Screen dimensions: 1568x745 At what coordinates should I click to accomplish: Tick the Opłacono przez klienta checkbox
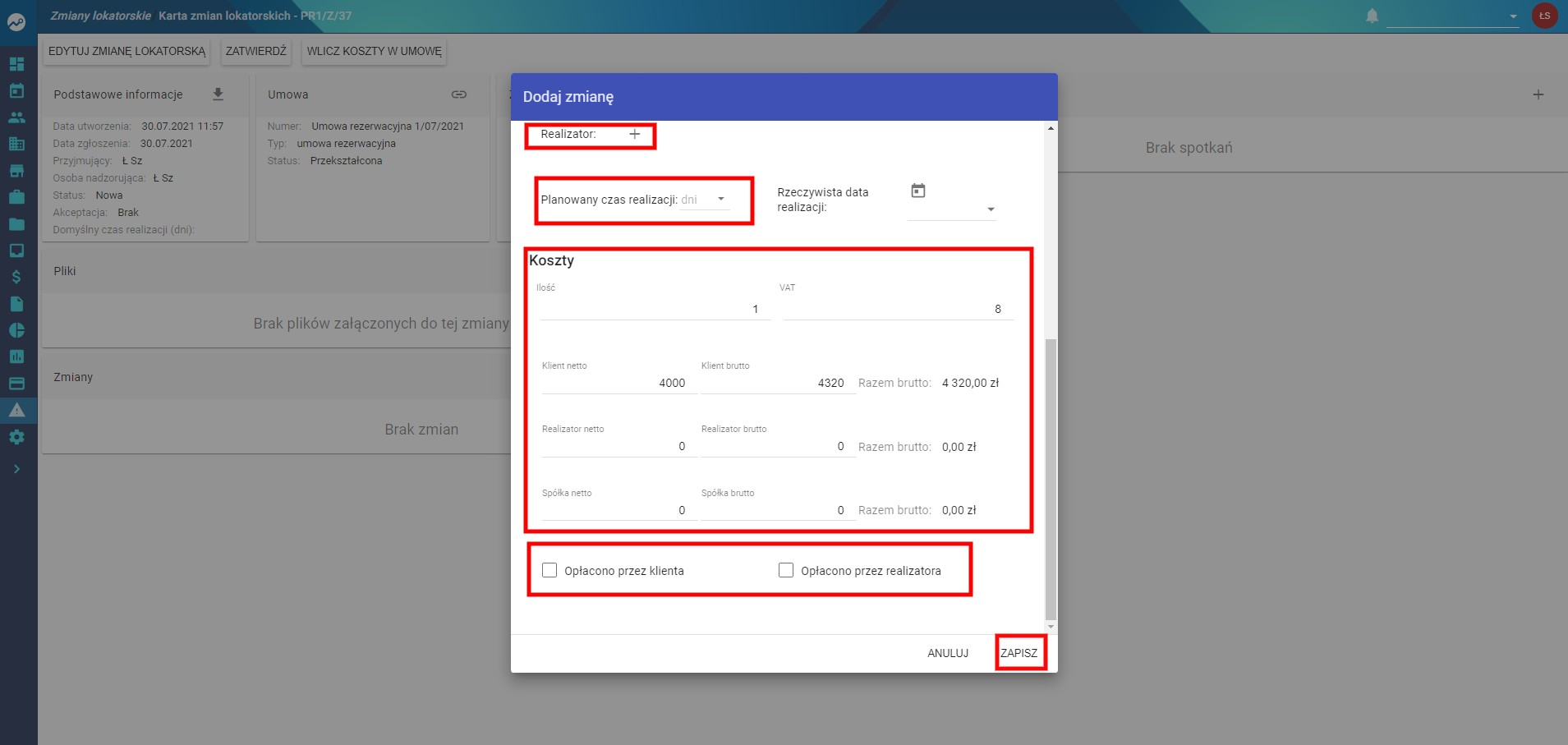(549, 570)
